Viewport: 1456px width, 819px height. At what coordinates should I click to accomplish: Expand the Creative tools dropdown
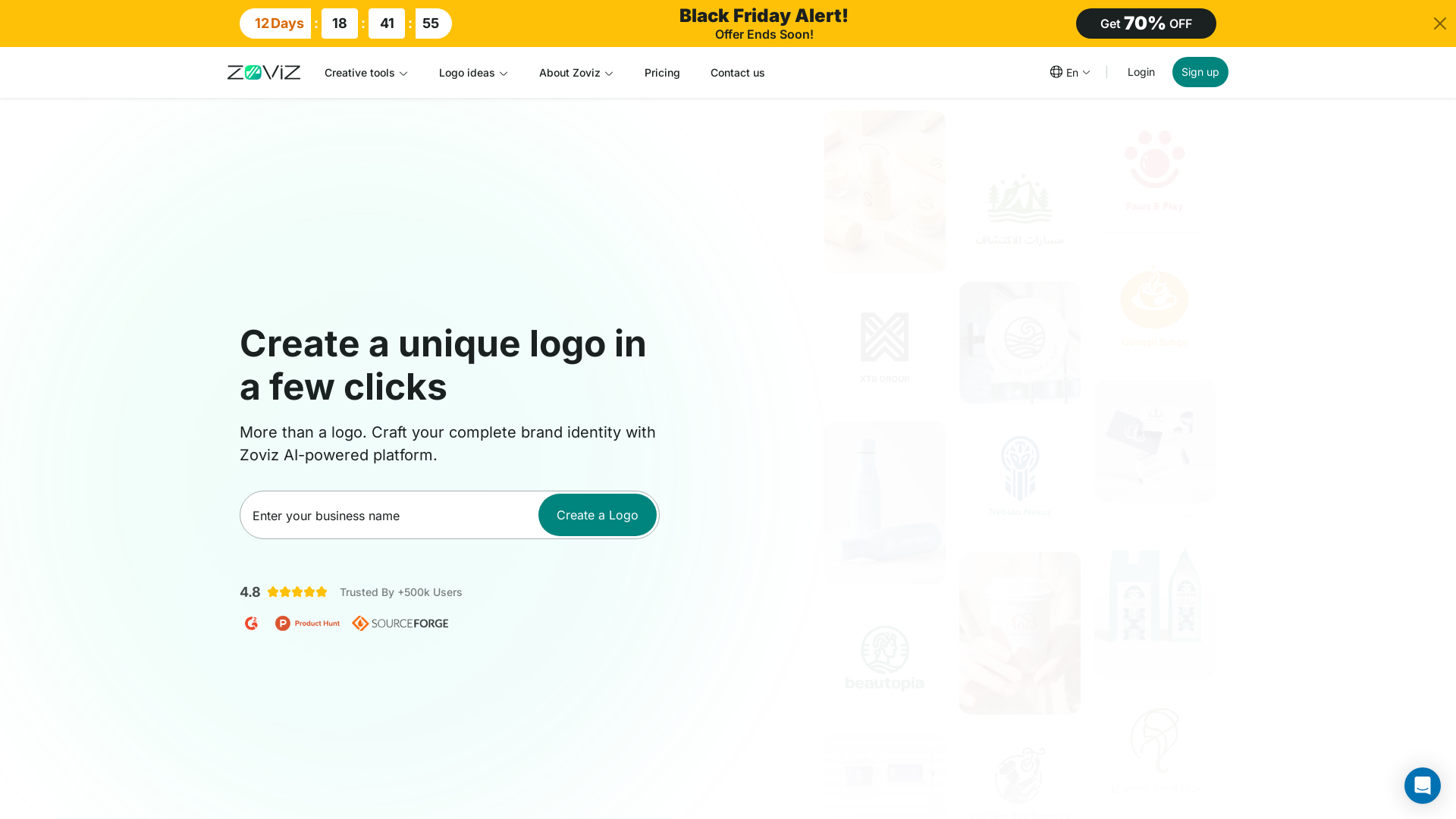coord(366,73)
